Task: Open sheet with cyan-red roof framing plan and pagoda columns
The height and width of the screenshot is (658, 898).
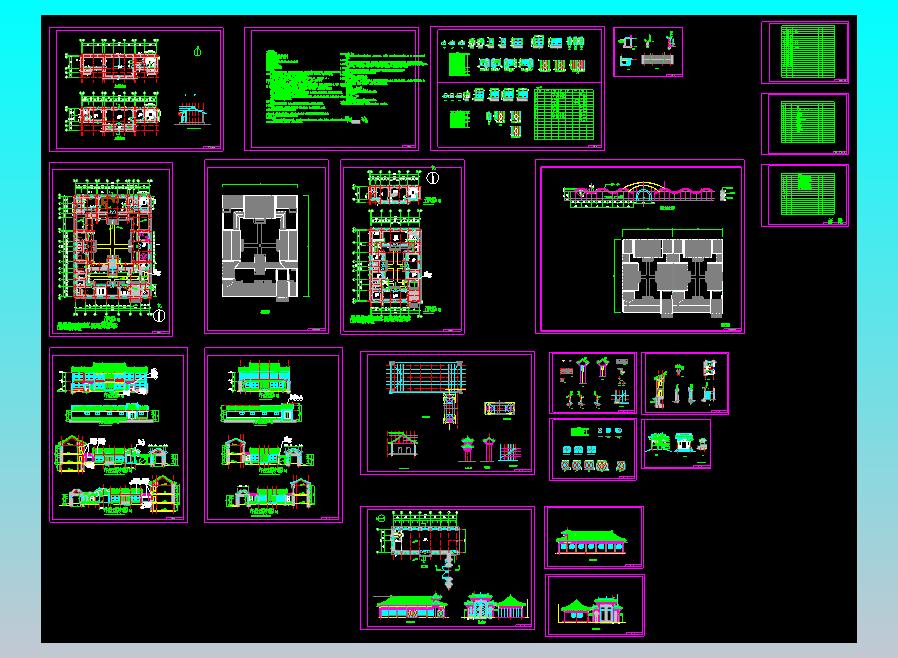Action: coord(447,413)
